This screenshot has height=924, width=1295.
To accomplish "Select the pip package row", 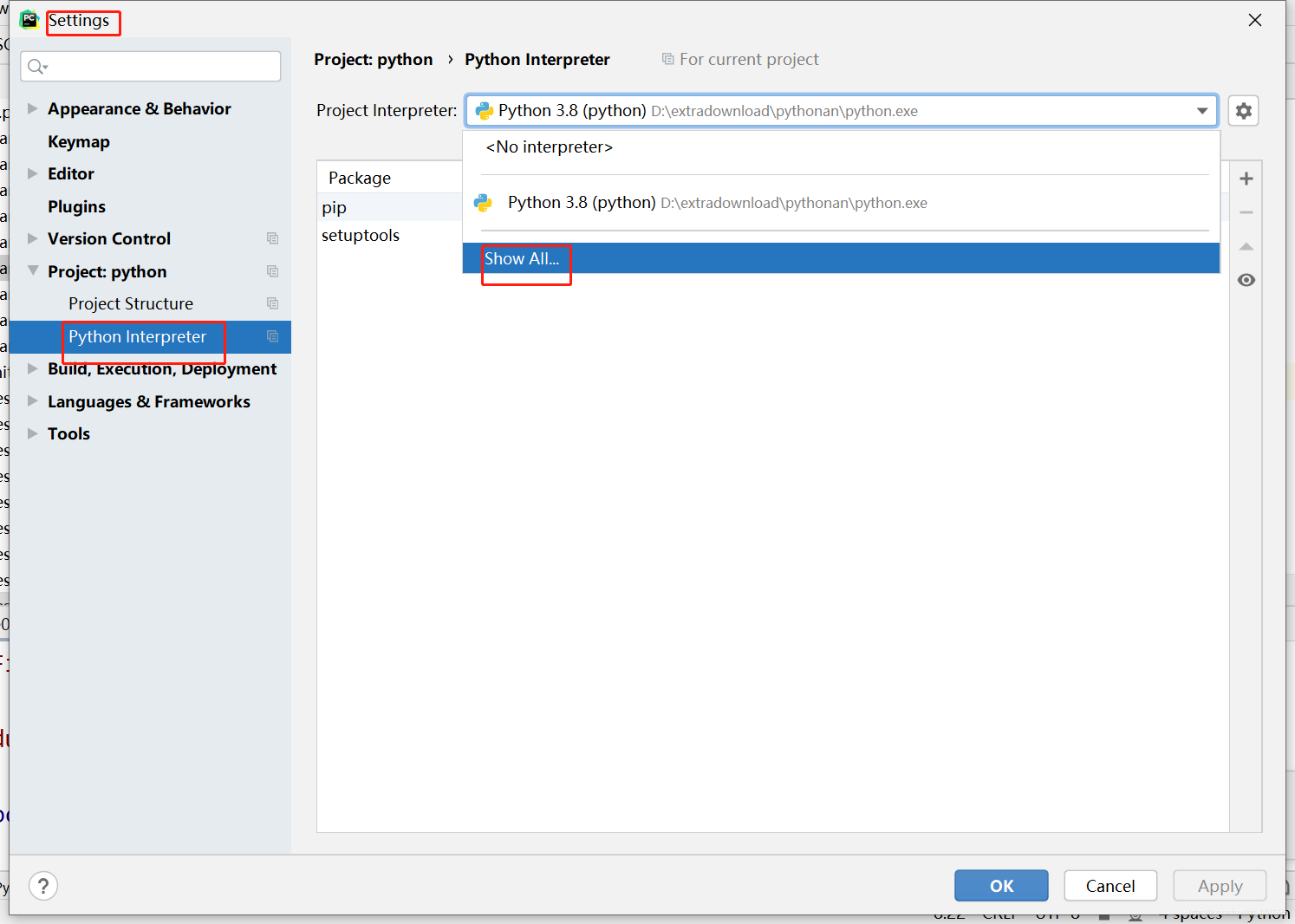I will 390,207.
